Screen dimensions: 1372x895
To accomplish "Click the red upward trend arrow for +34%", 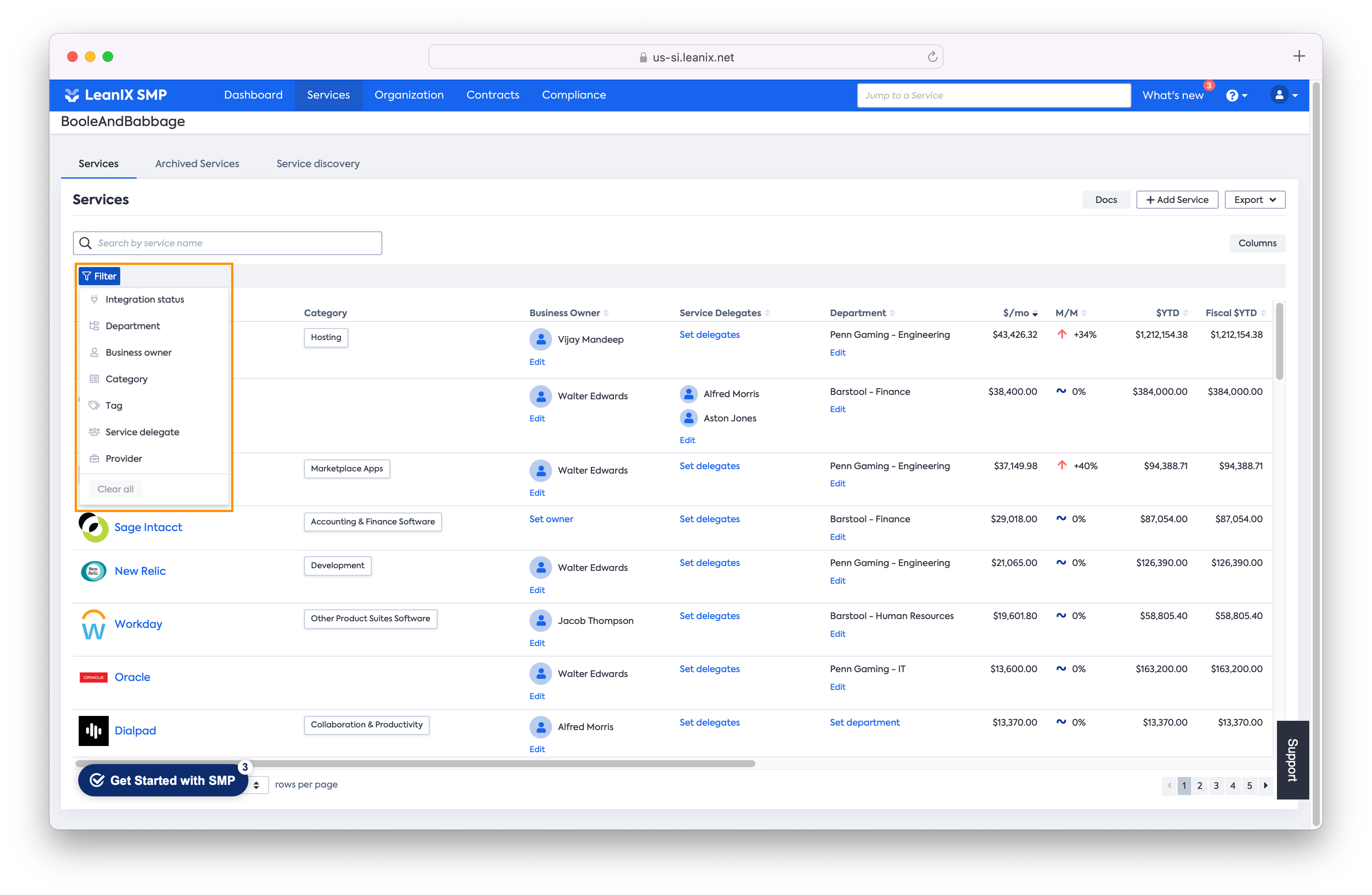I will point(1062,334).
